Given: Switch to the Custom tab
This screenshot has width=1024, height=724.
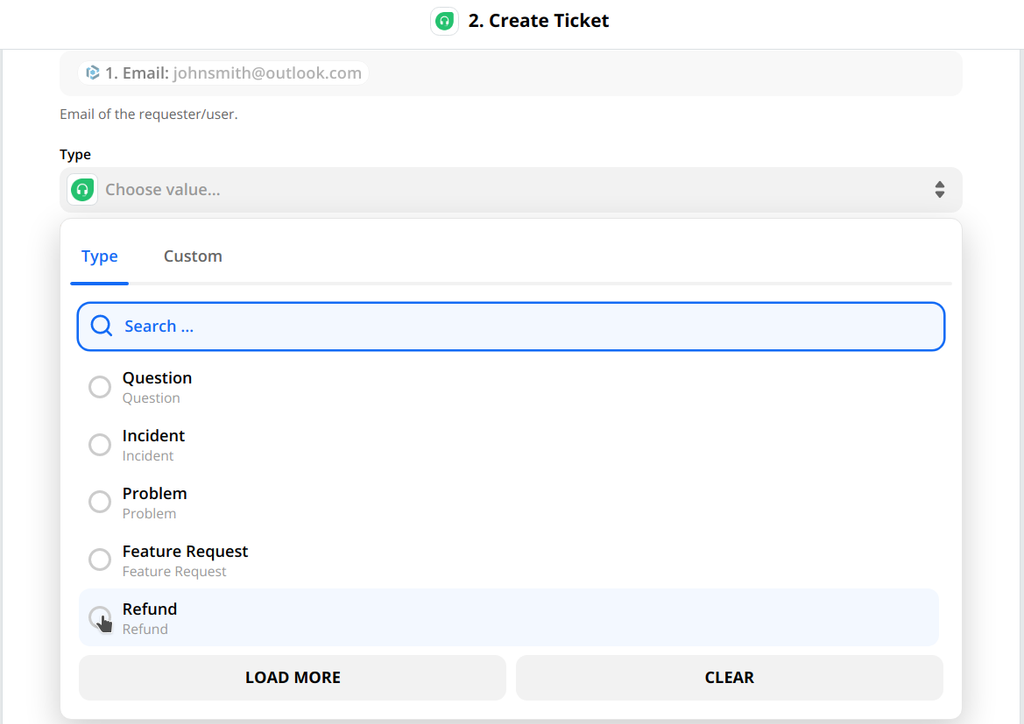Looking at the screenshot, I should tap(192, 256).
